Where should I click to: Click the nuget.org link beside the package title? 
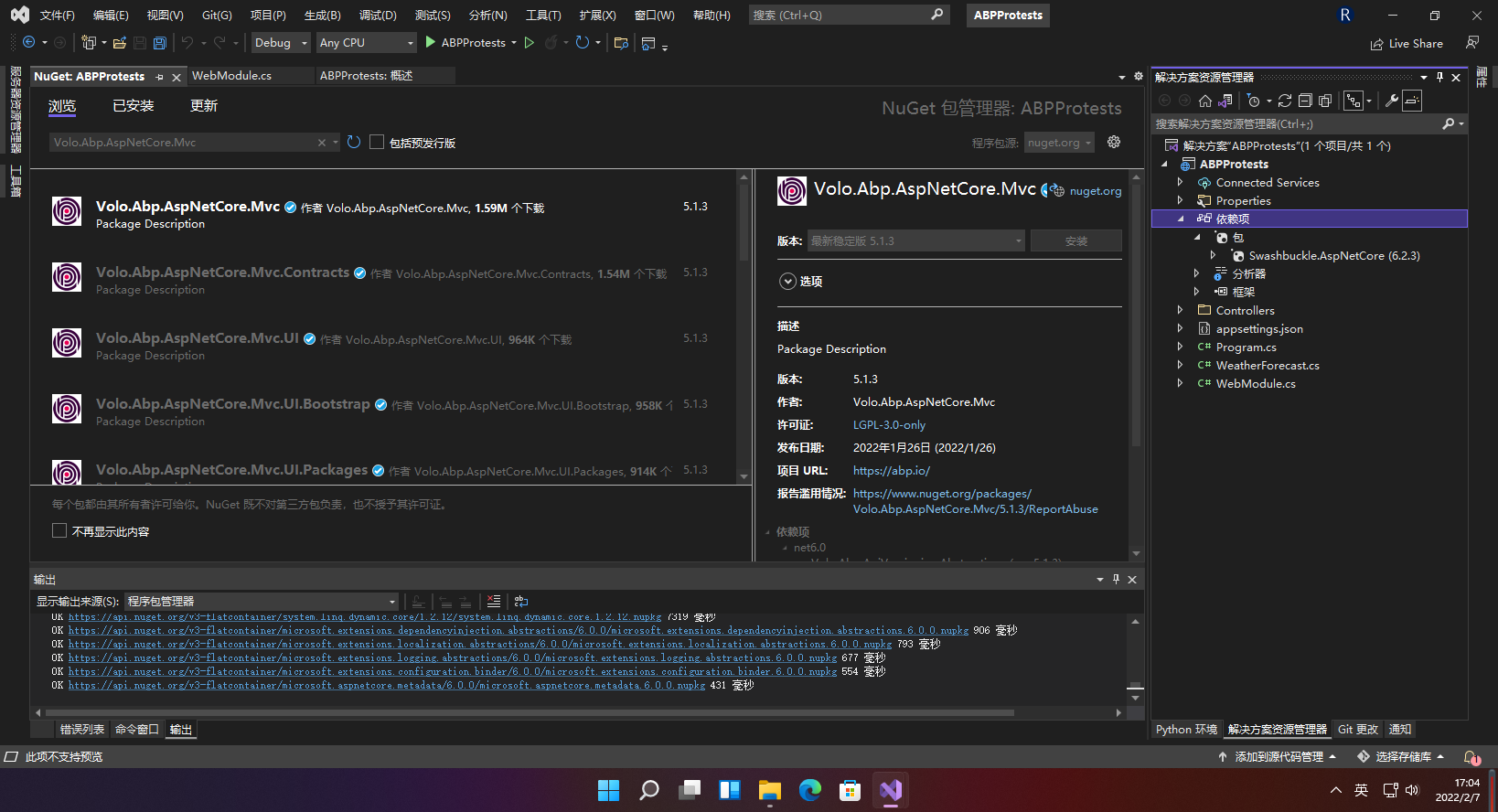[x=1095, y=191]
